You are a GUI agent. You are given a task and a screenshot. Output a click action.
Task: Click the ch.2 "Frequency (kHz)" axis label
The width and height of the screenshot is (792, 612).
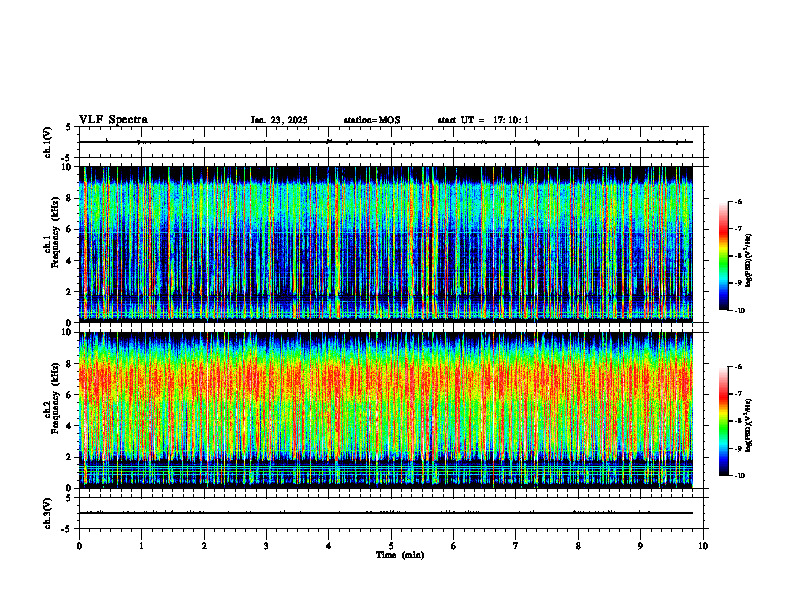(55, 398)
